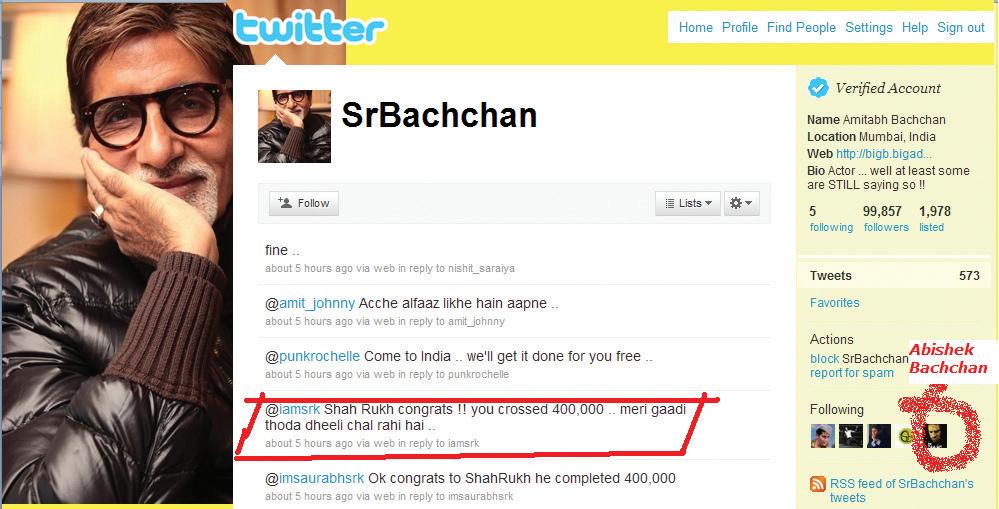Open the gear actions dropdown
The width and height of the screenshot is (999, 509).
pyautogui.click(x=742, y=203)
